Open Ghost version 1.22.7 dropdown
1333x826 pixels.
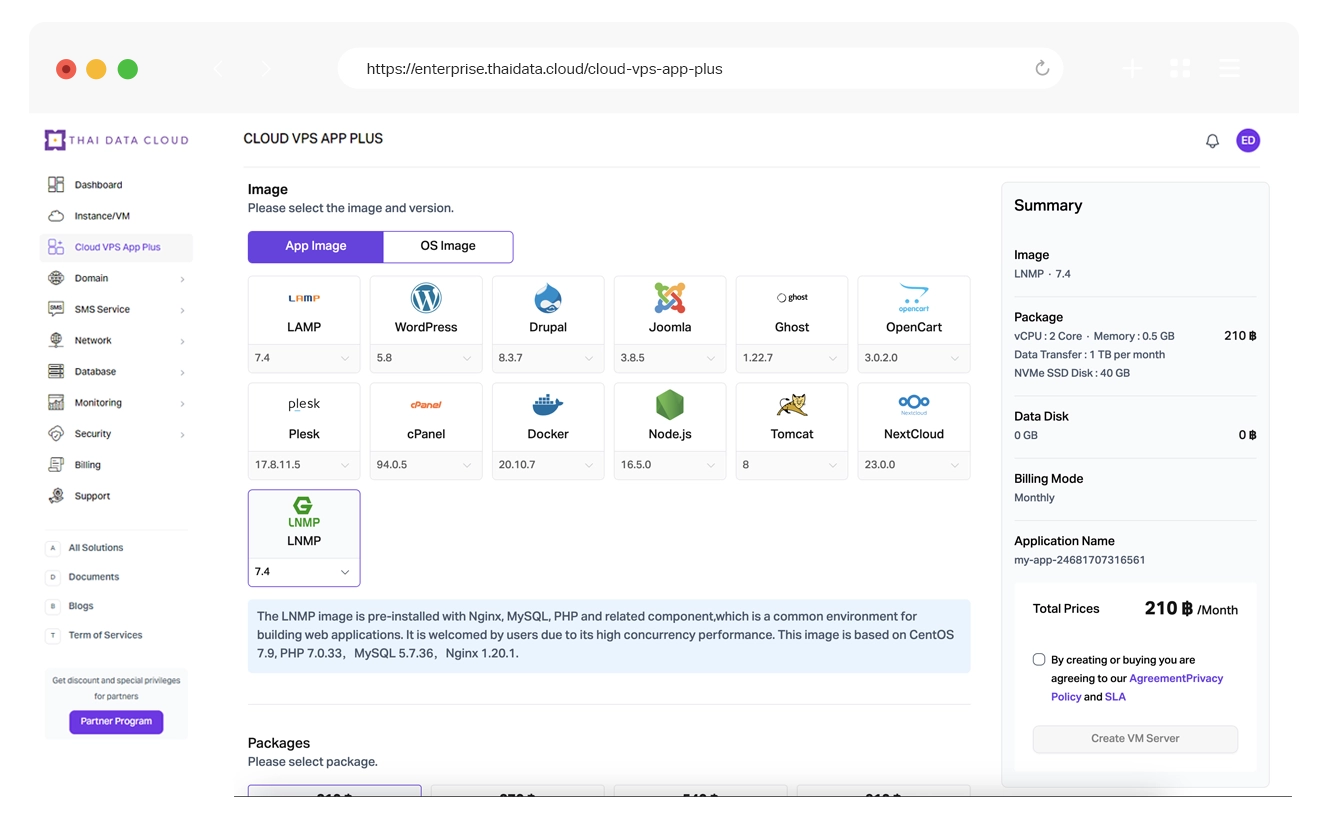point(792,358)
